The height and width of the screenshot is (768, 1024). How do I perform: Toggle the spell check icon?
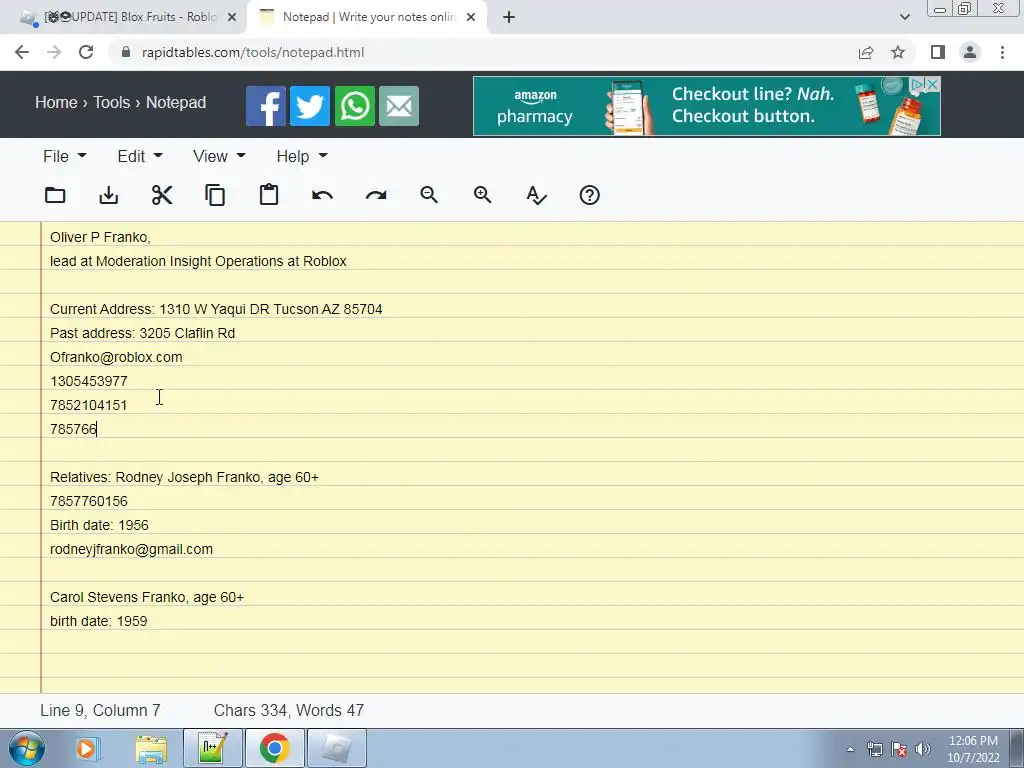coord(536,195)
